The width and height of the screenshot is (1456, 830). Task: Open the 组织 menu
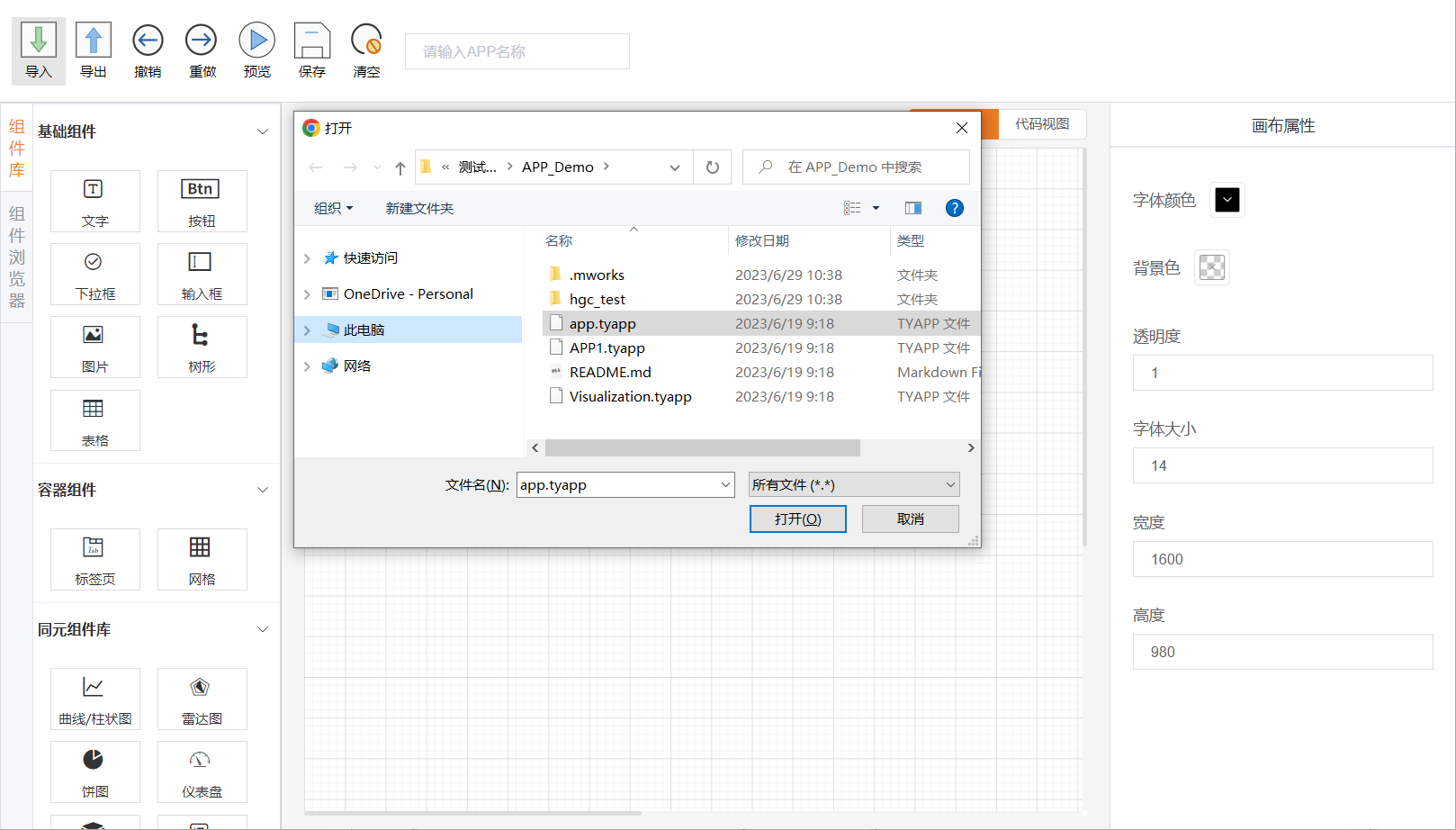point(333,208)
